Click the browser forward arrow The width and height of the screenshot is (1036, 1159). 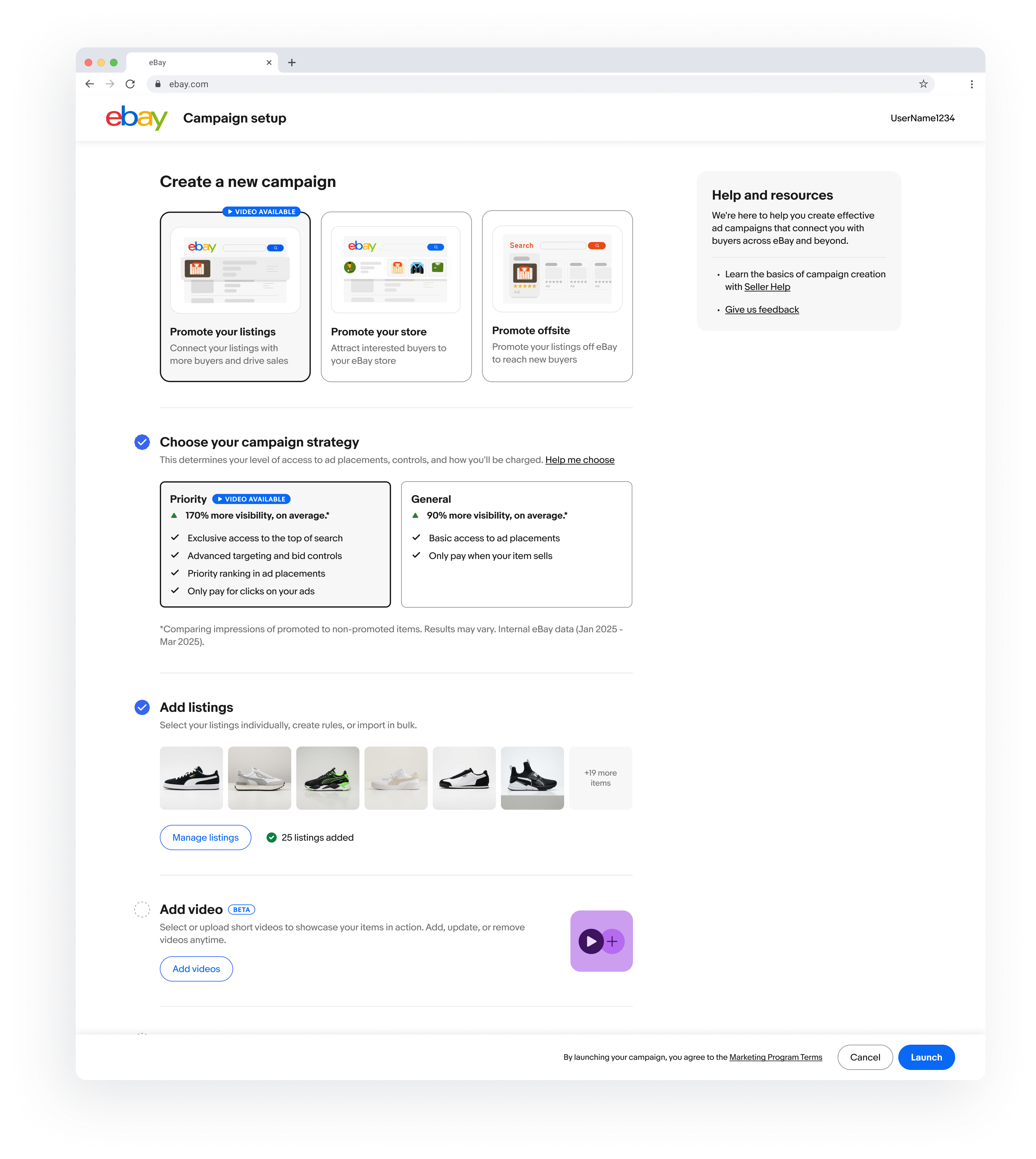pyautogui.click(x=110, y=84)
